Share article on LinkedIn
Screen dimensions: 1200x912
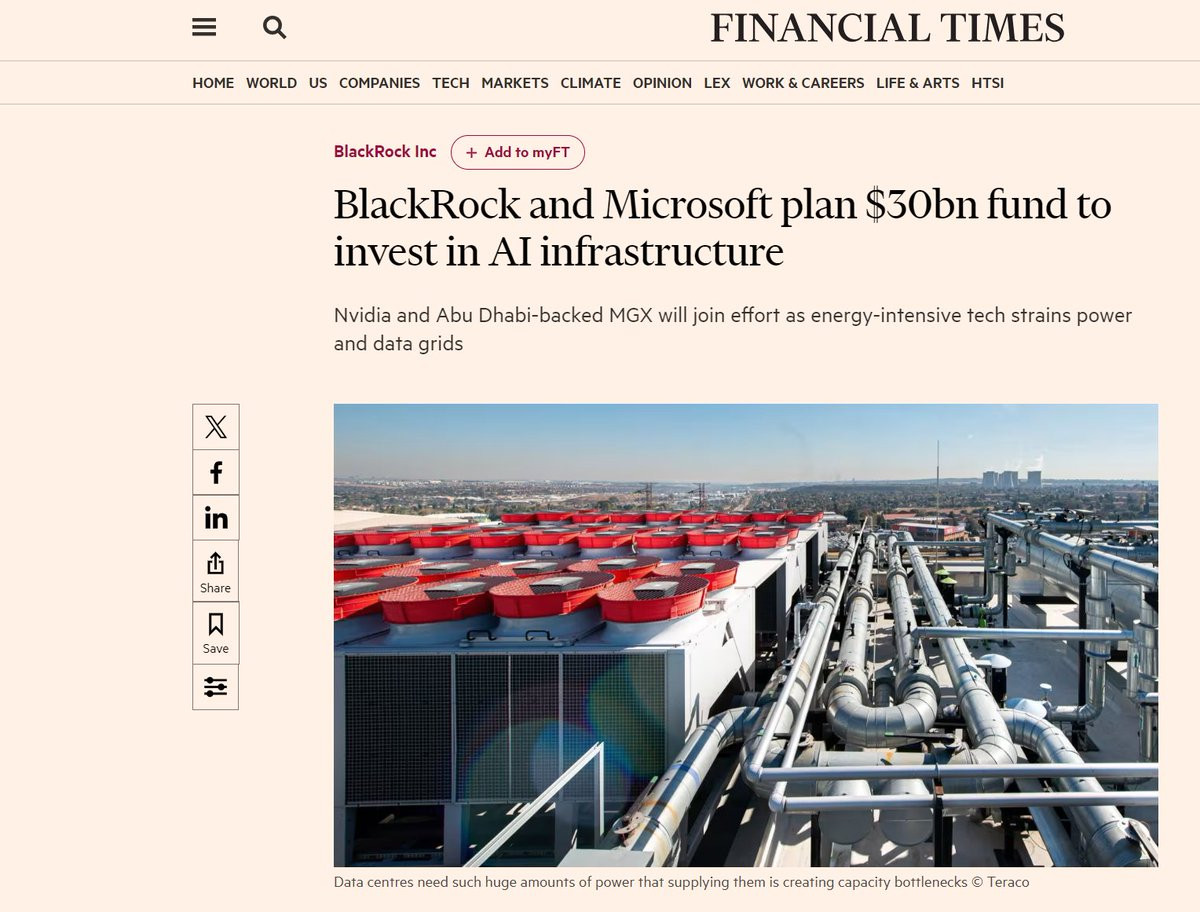tap(216, 518)
